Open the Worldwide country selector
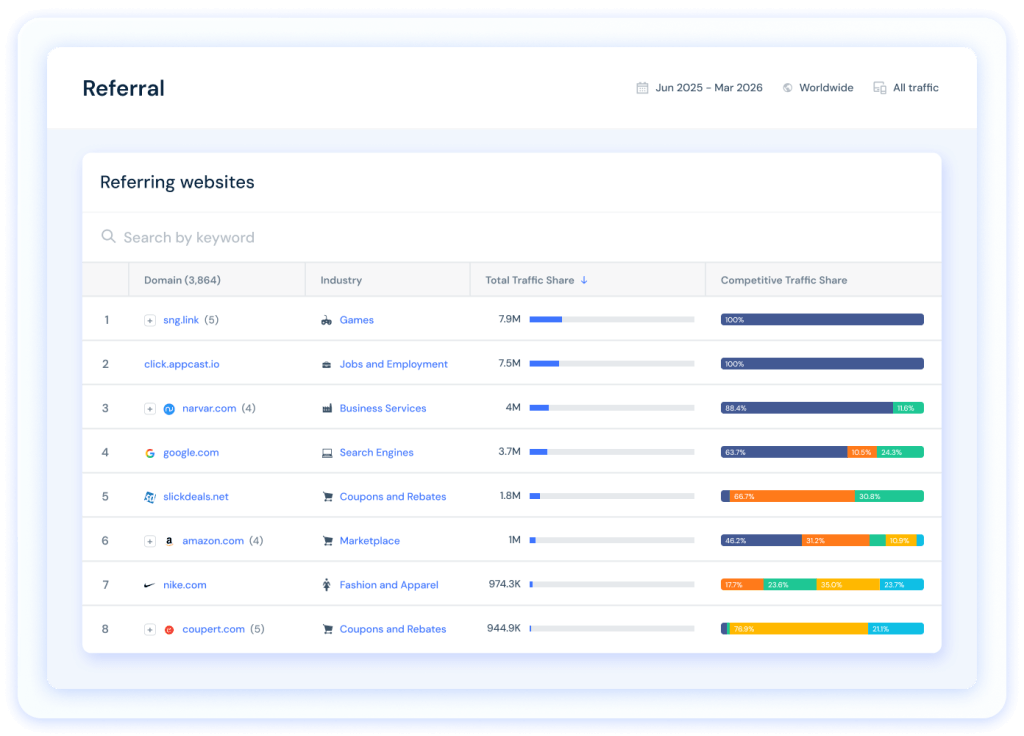The image size is (1024, 736). (x=818, y=88)
